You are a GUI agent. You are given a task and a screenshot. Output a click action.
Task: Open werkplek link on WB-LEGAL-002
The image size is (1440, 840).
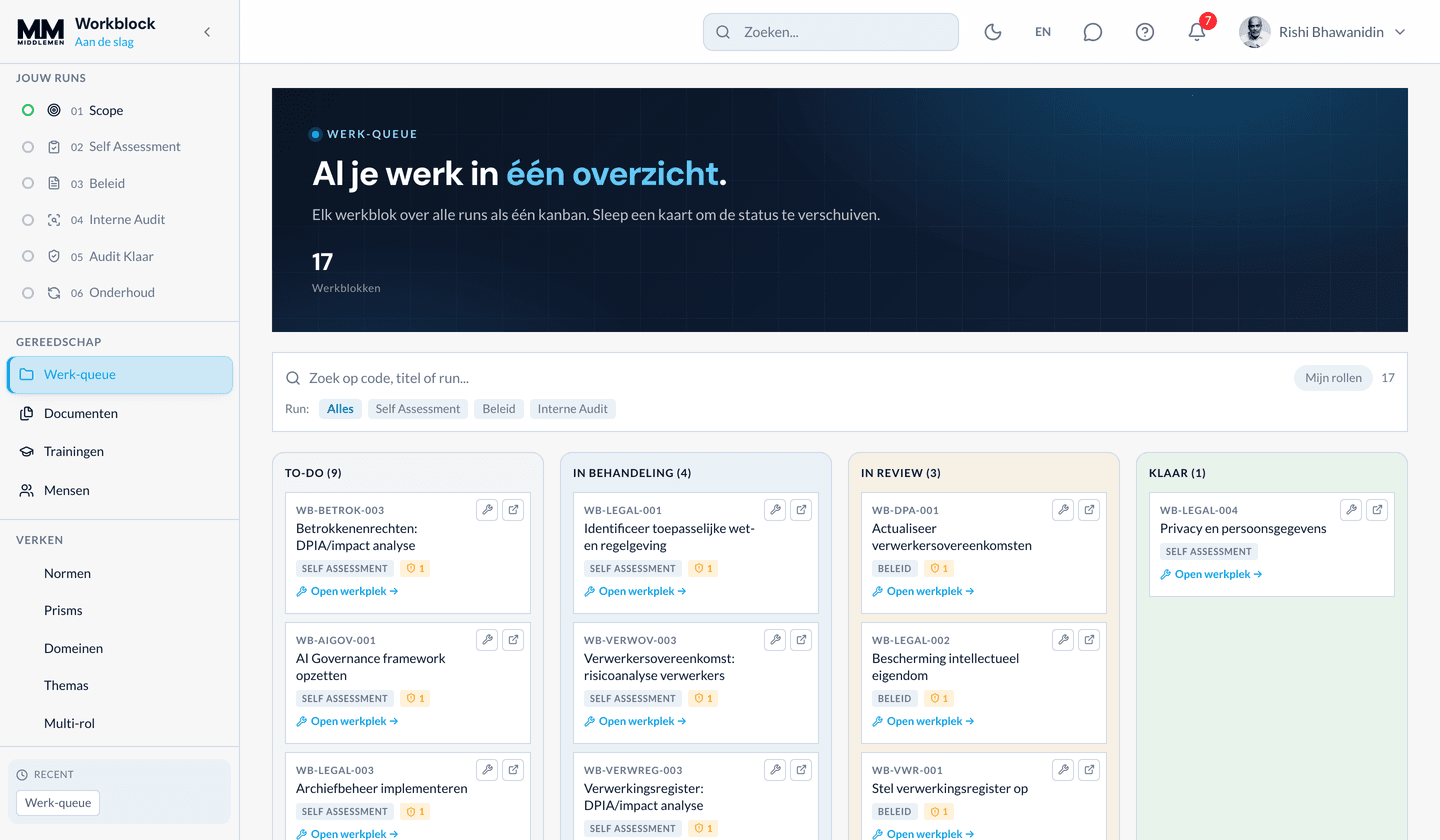(x=923, y=721)
